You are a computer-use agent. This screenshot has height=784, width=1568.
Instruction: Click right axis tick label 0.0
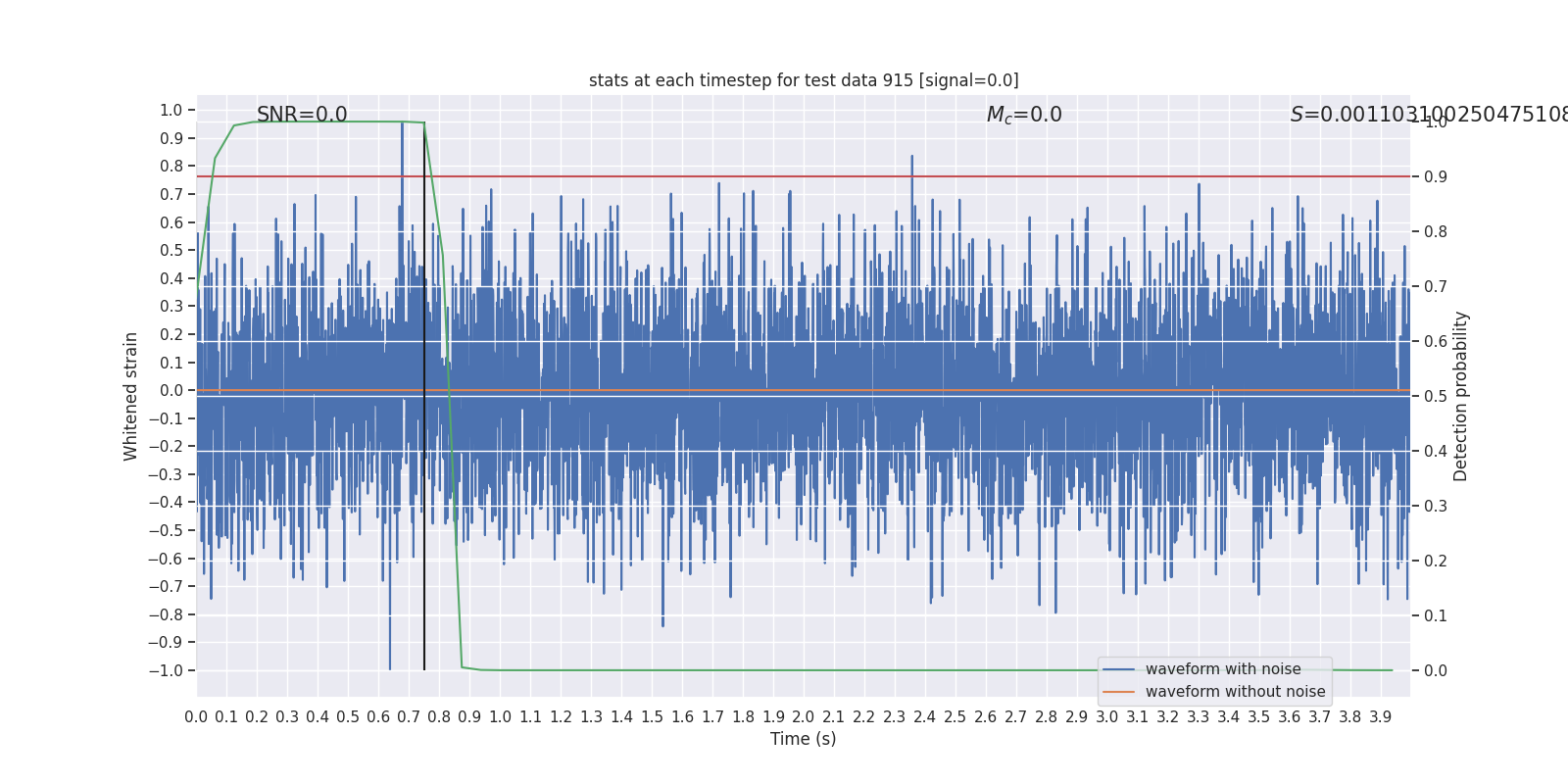click(x=1436, y=671)
